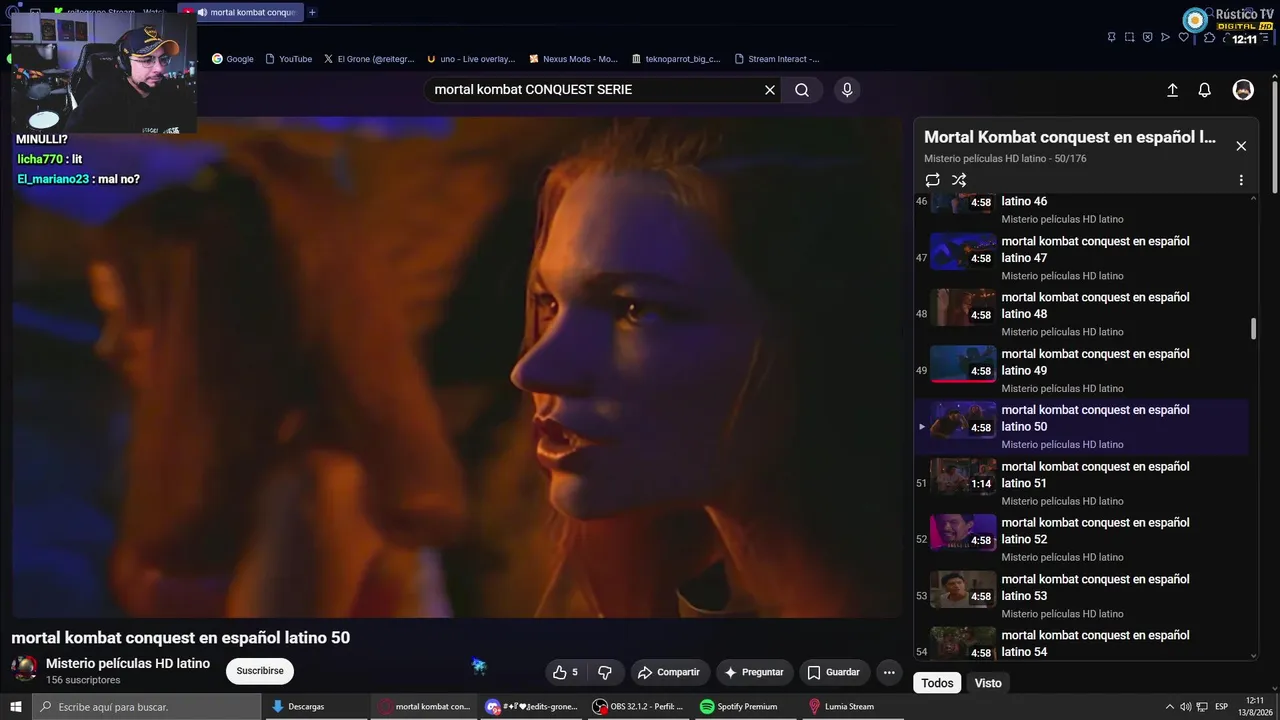This screenshot has width=1280, height=720.
Task: Click the search input field
Action: click(594, 90)
